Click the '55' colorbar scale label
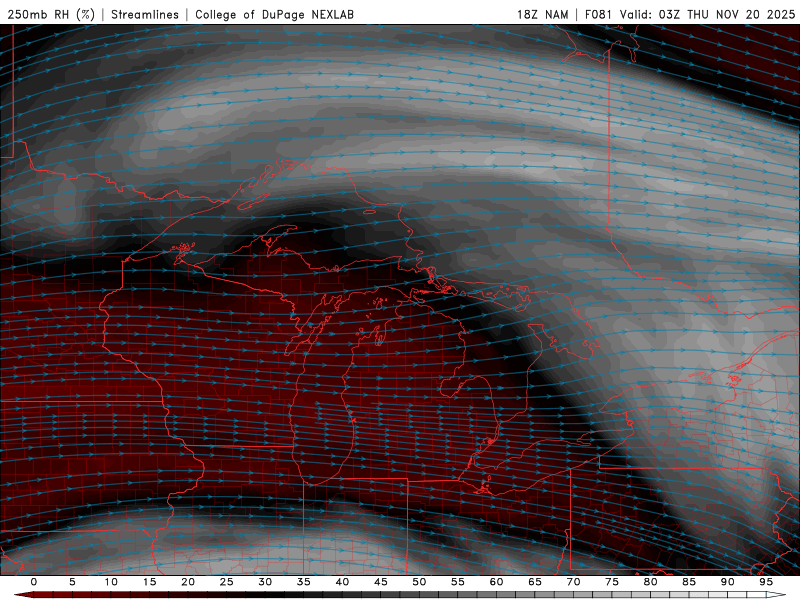This screenshot has width=800, height=600. click(x=458, y=582)
